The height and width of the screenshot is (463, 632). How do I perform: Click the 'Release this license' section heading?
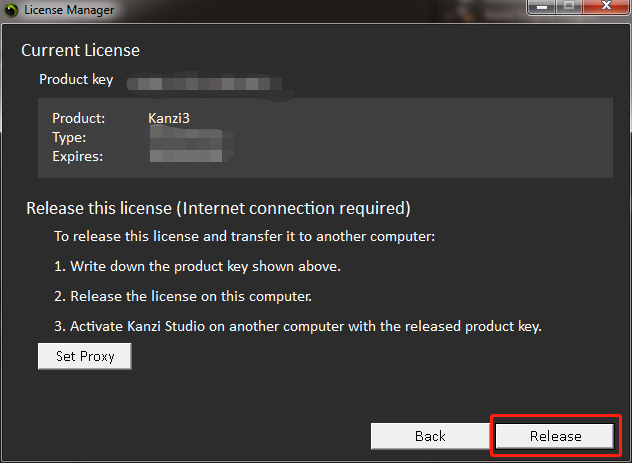[218, 209]
